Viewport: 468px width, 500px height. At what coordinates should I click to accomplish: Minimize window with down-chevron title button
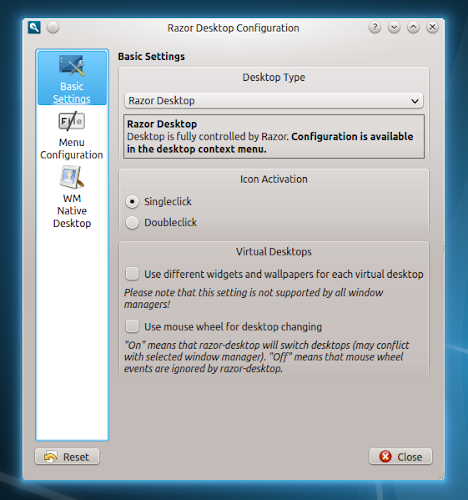(x=394, y=27)
